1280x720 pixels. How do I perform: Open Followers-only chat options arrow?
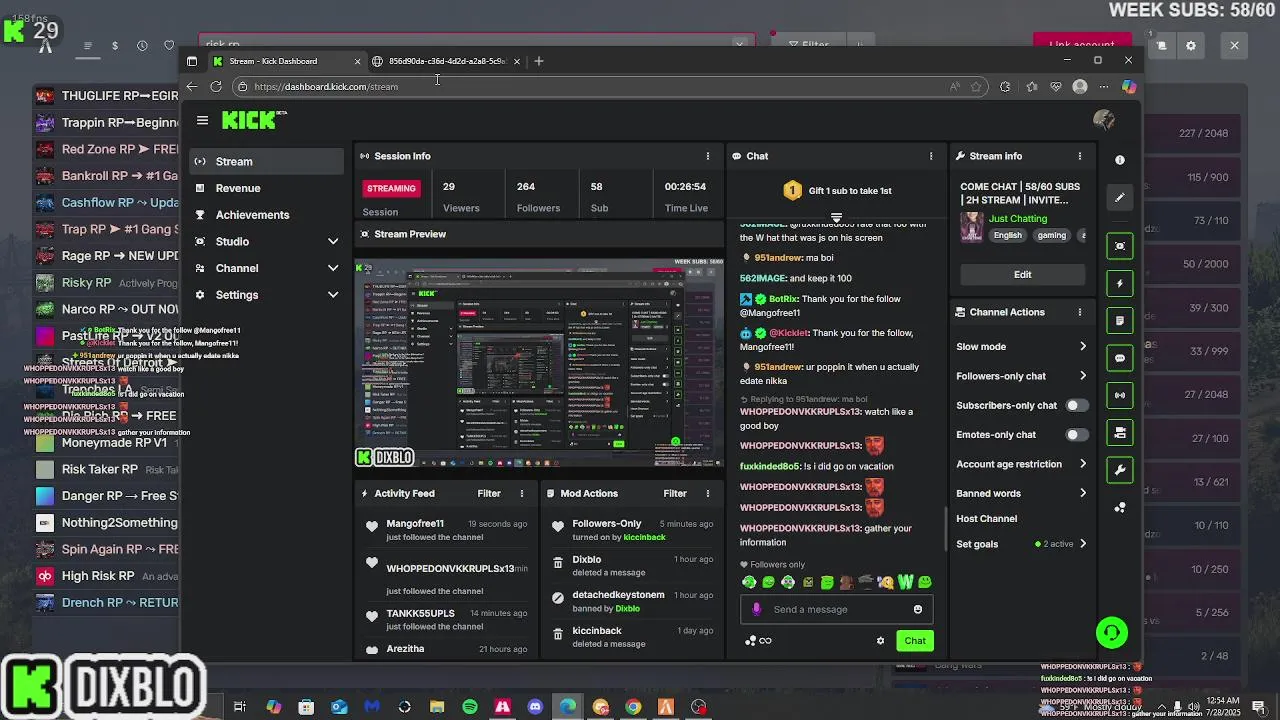click(1083, 376)
